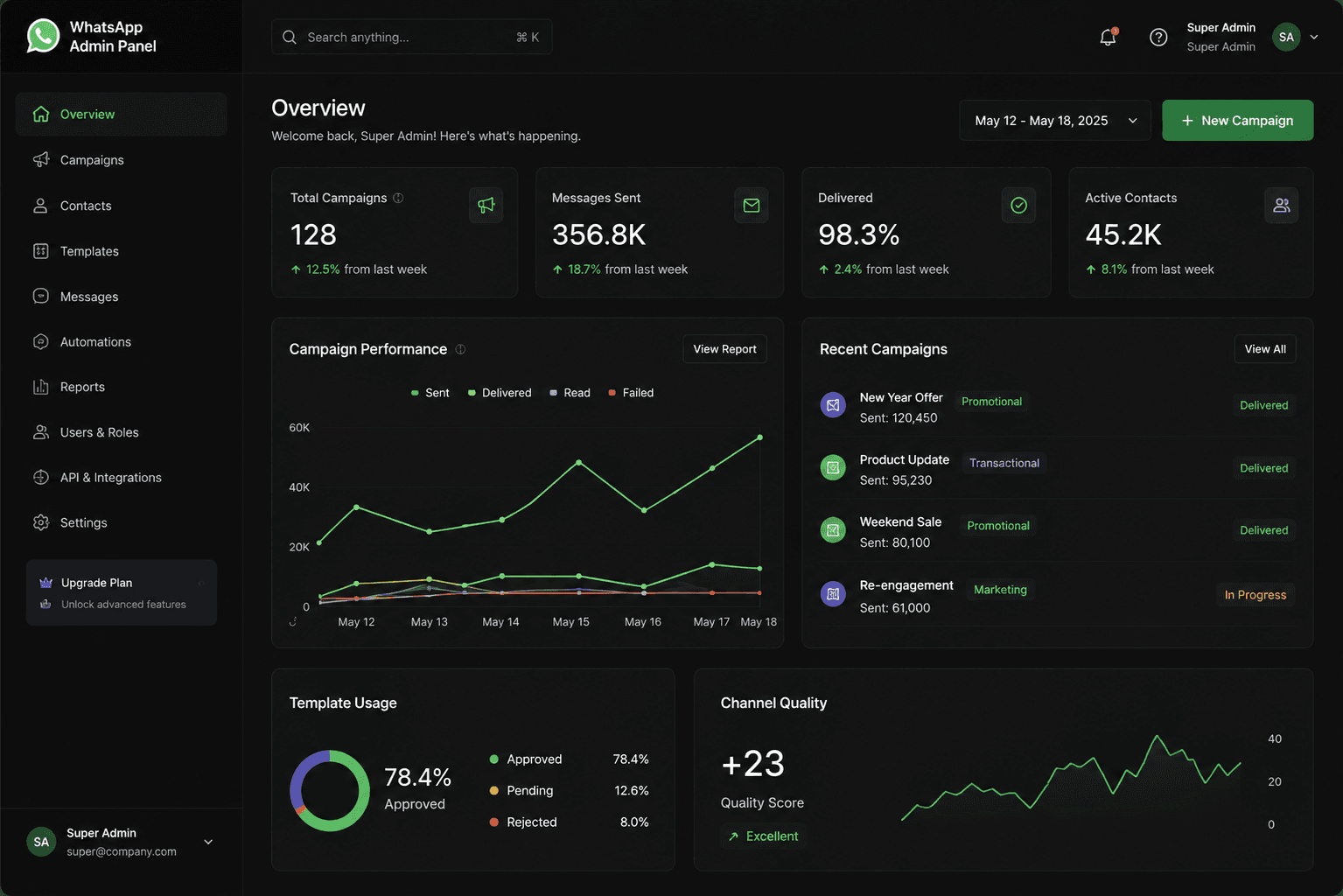Click View All recent campaigns
This screenshot has height=896, width=1343.
1265,349
